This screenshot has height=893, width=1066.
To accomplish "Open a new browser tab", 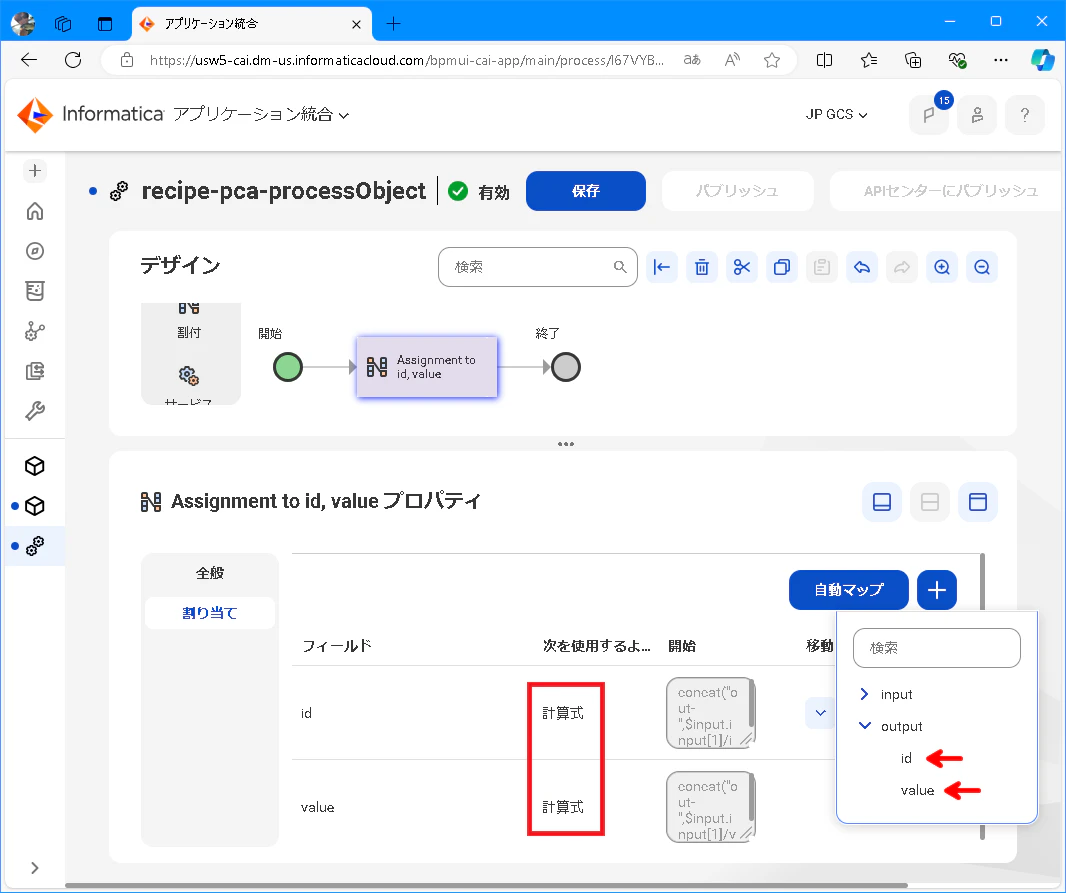I will click(394, 24).
